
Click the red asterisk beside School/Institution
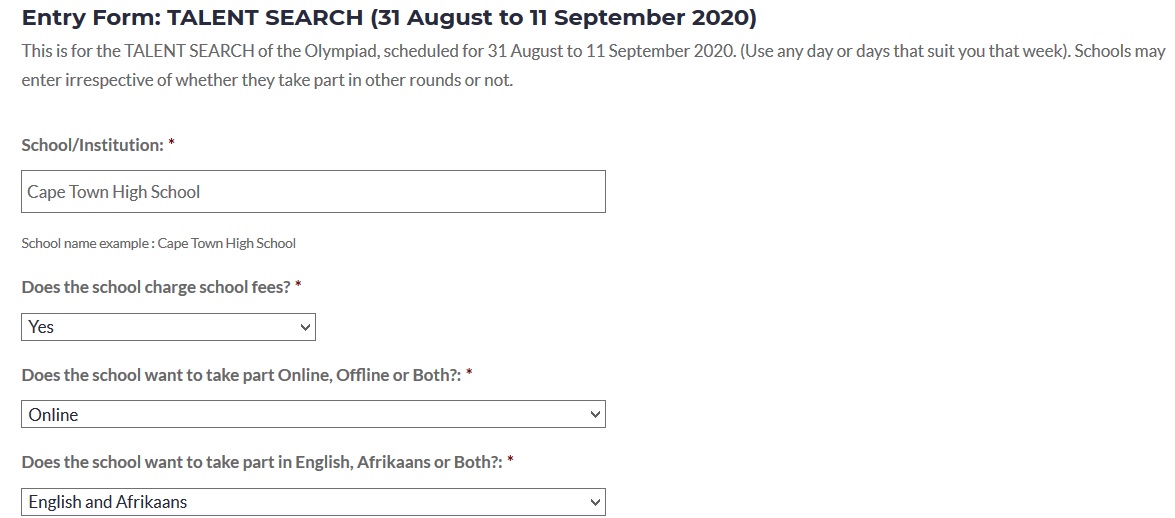pyautogui.click(x=172, y=145)
